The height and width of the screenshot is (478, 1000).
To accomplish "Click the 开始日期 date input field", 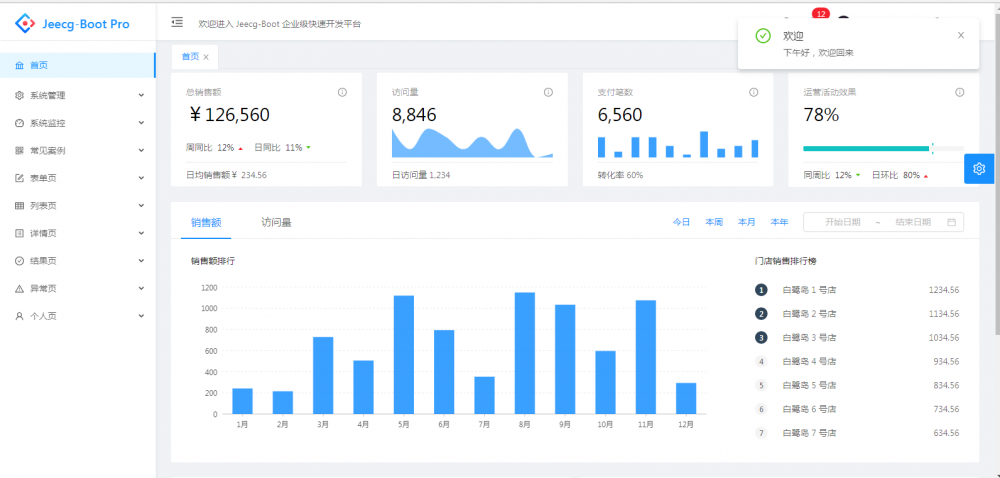I will click(842, 222).
